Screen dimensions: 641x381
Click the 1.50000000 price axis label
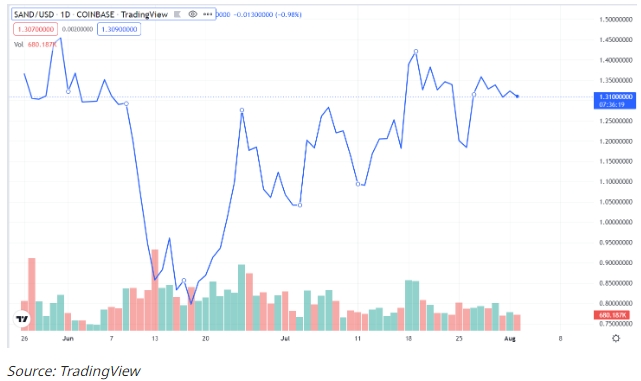616,20
